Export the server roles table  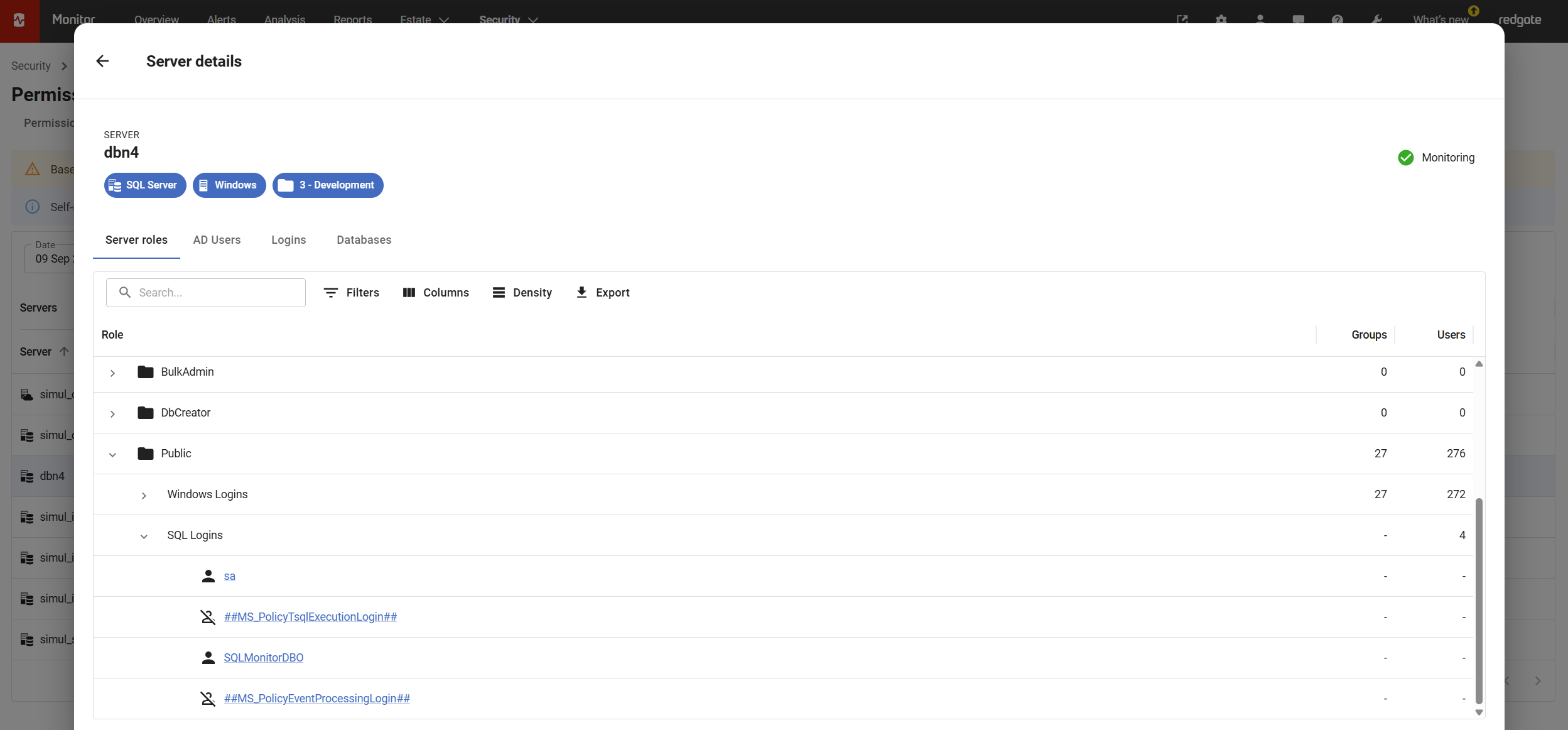(603, 293)
